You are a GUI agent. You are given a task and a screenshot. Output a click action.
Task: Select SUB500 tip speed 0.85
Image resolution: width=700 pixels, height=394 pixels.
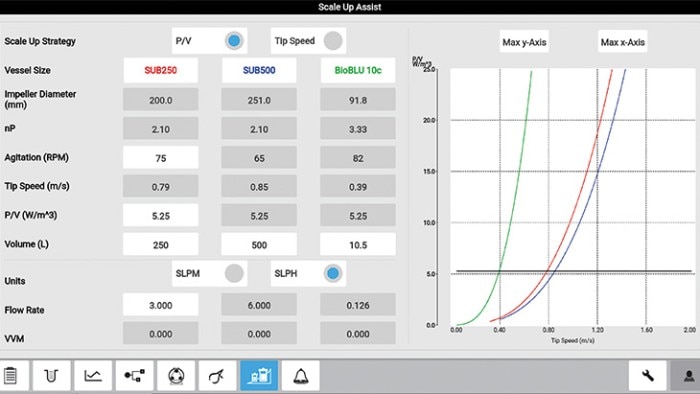click(259, 187)
